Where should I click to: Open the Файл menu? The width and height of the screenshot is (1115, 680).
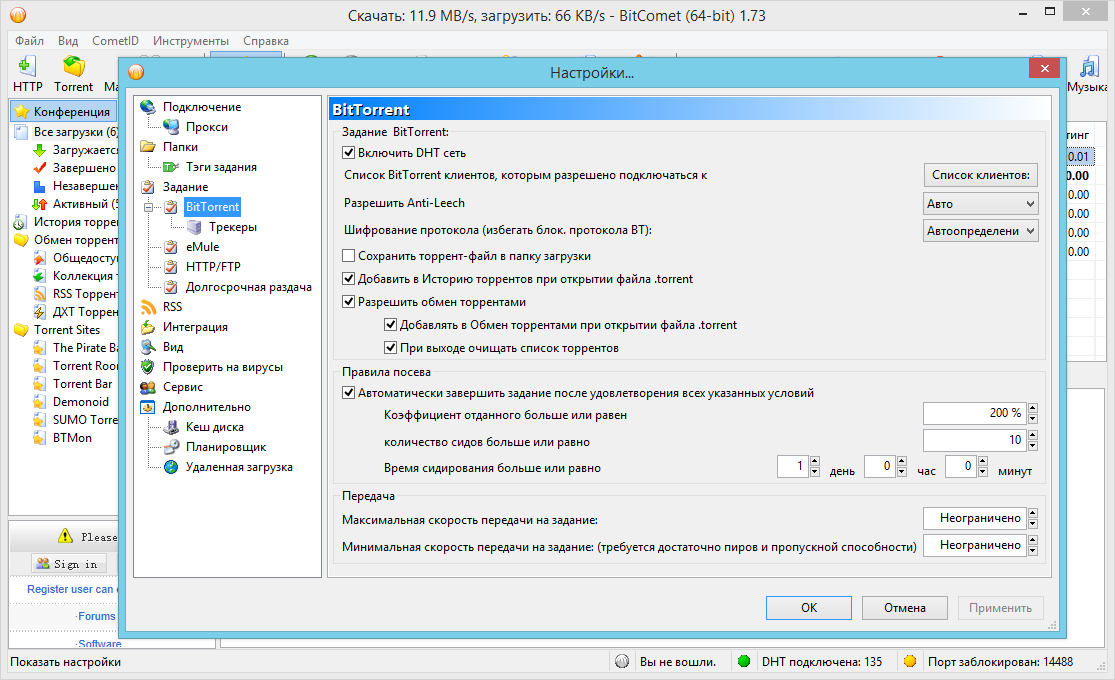click(x=29, y=41)
